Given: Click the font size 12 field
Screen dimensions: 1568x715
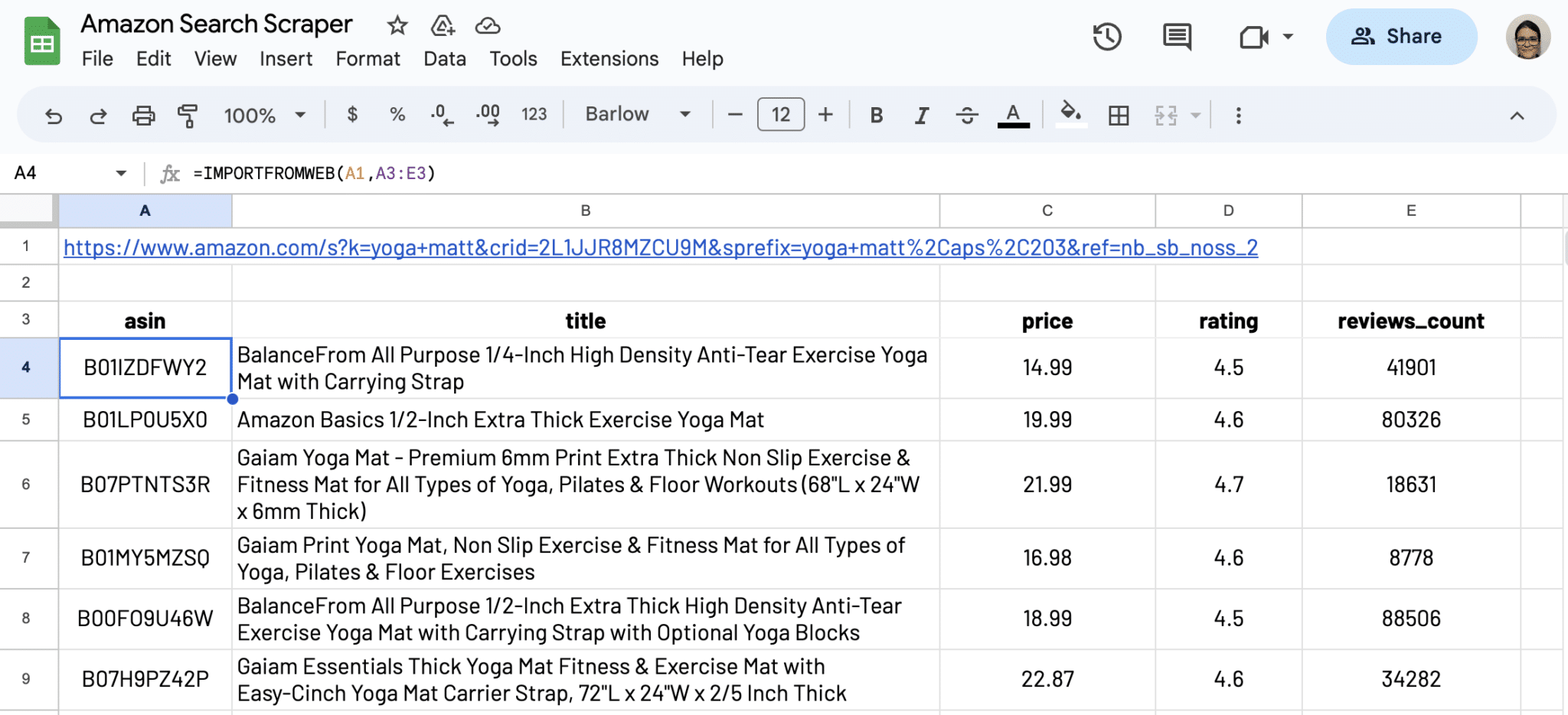Looking at the screenshot, I should 780,115.
